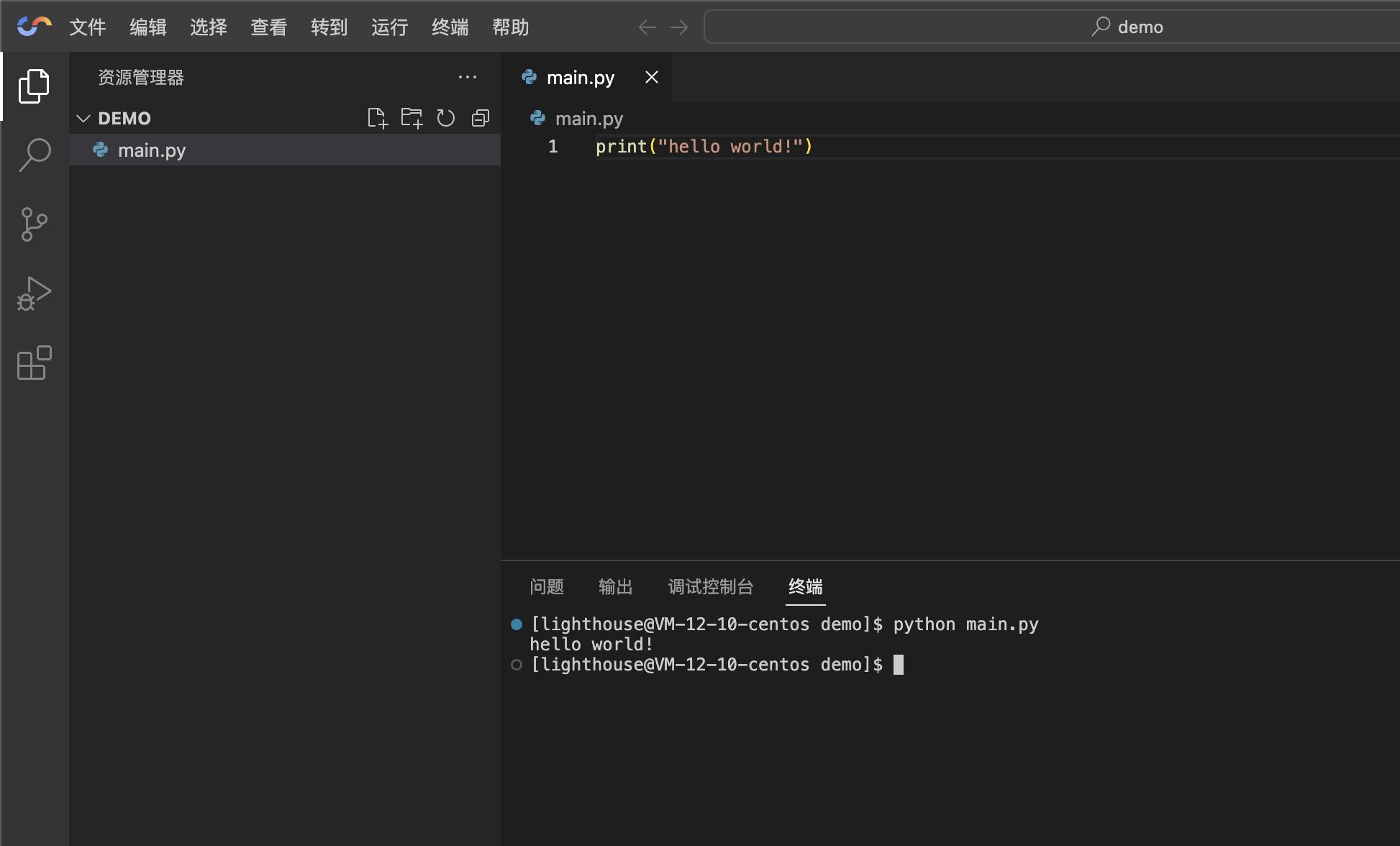Viewport: 1400px width, 846px height.
Task: Open explorer more actions ellipsis menu
Action: pyautogui.click(x=468, y=77)
